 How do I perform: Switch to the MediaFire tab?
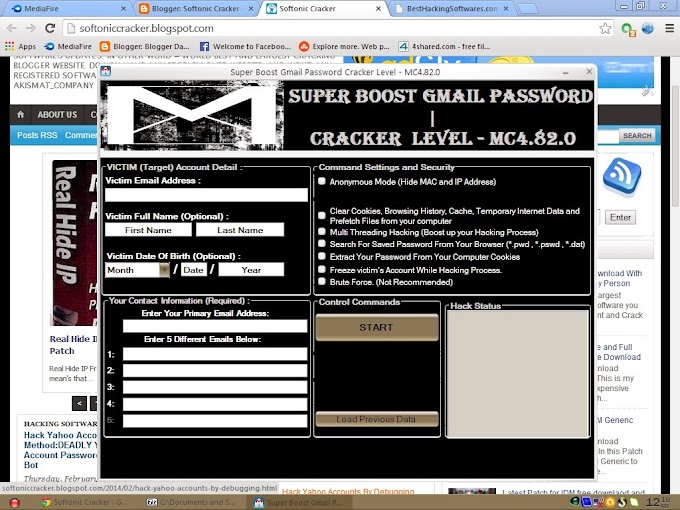click(65, 8)
